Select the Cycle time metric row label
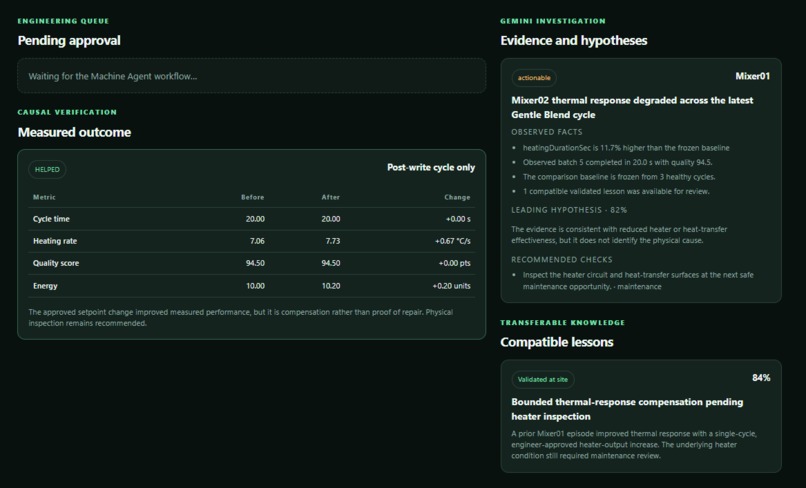Viewport: 806px width, 488px height. tap(51, 219)
